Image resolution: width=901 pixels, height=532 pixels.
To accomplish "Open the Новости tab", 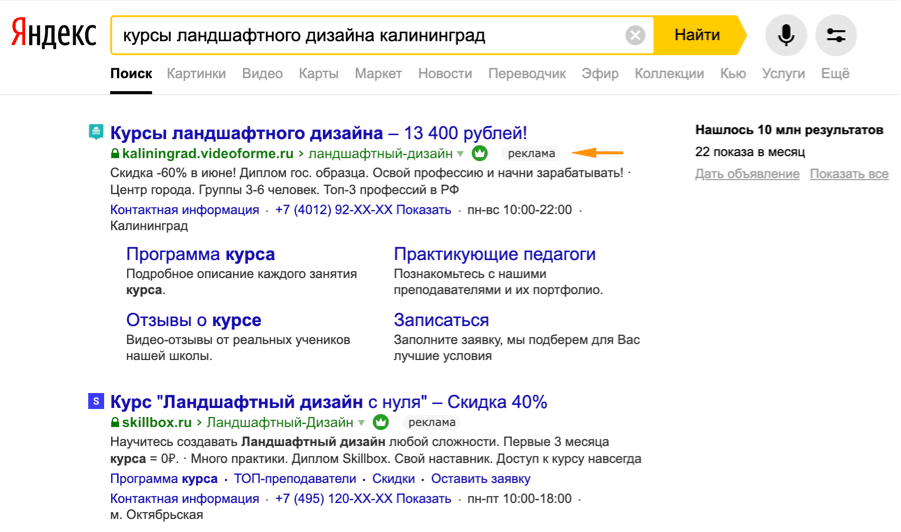I will (x=445, y=74).
